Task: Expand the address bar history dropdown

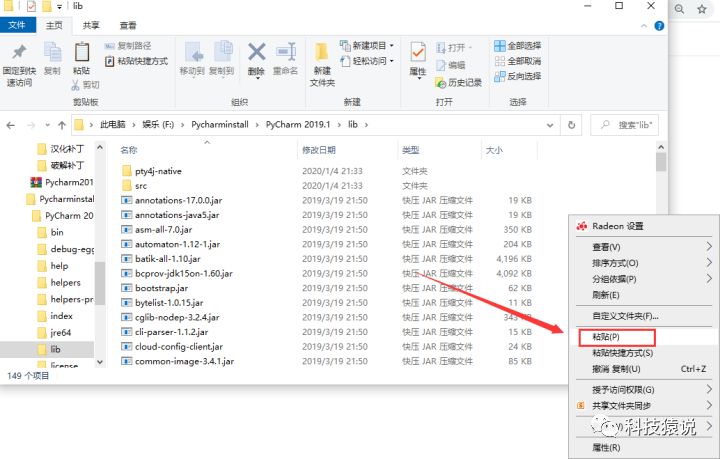Action: (x=550, y=125)
